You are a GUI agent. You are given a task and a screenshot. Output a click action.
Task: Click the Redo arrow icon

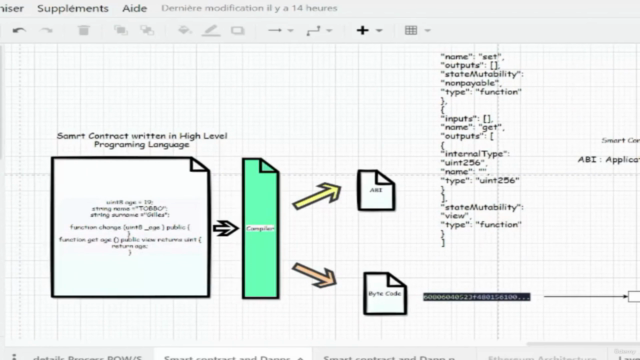point(47,30)
